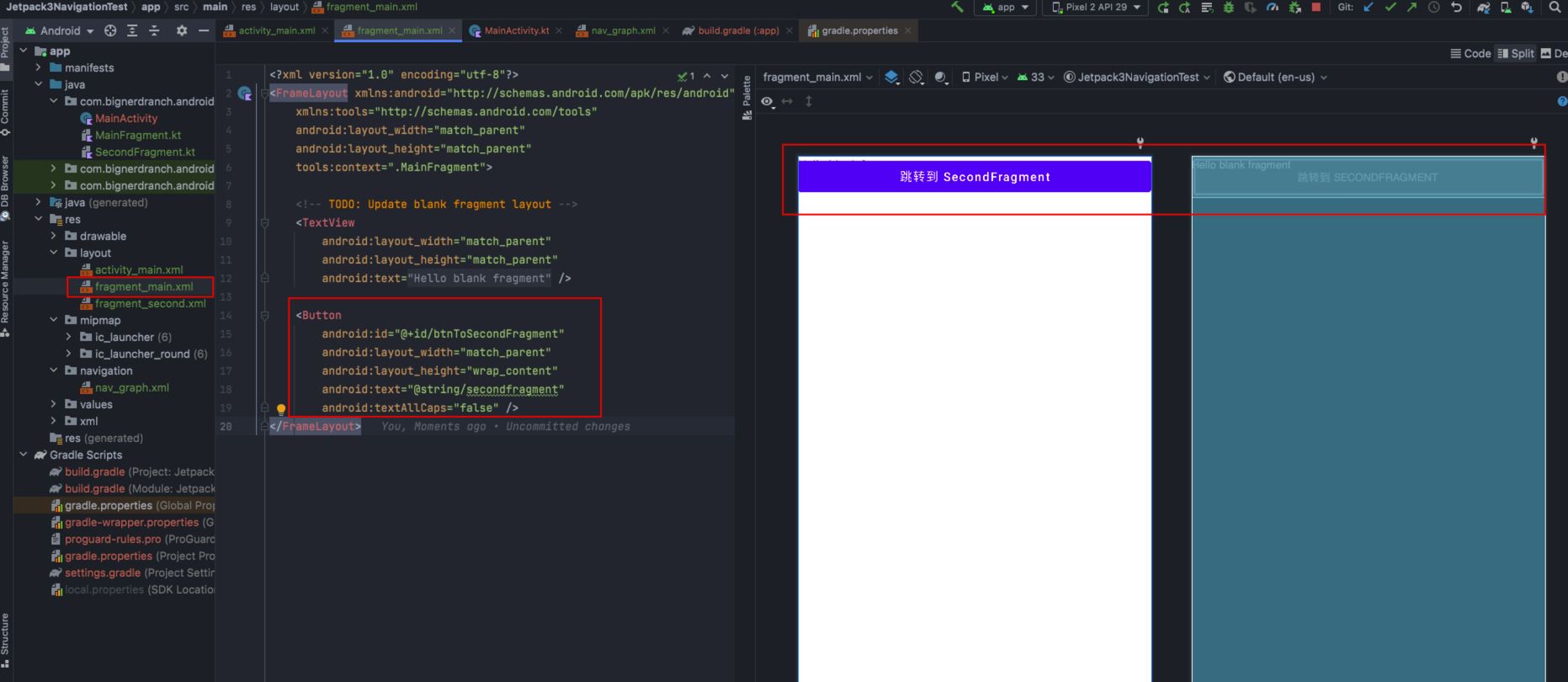Switch to MainActivity.kt editor tab
The width and height of the screenshot is (1568, 682).
(x=517, y=30)
